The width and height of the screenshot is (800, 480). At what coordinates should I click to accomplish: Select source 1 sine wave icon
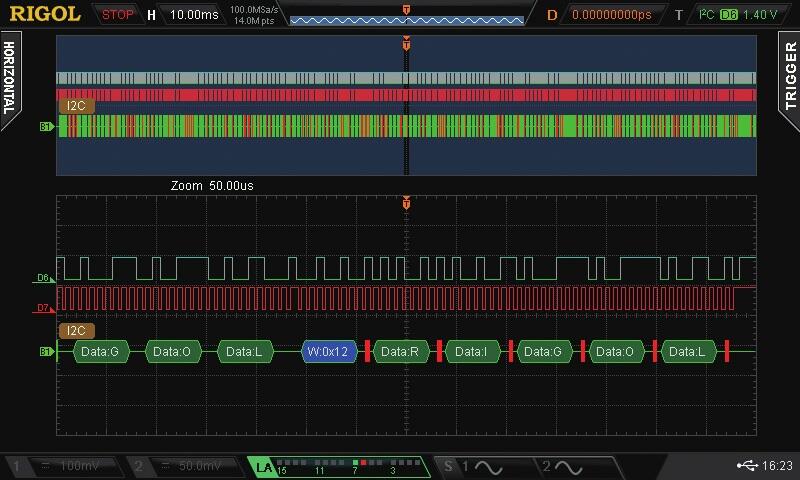pyautogui.click(x=477, y=467)
